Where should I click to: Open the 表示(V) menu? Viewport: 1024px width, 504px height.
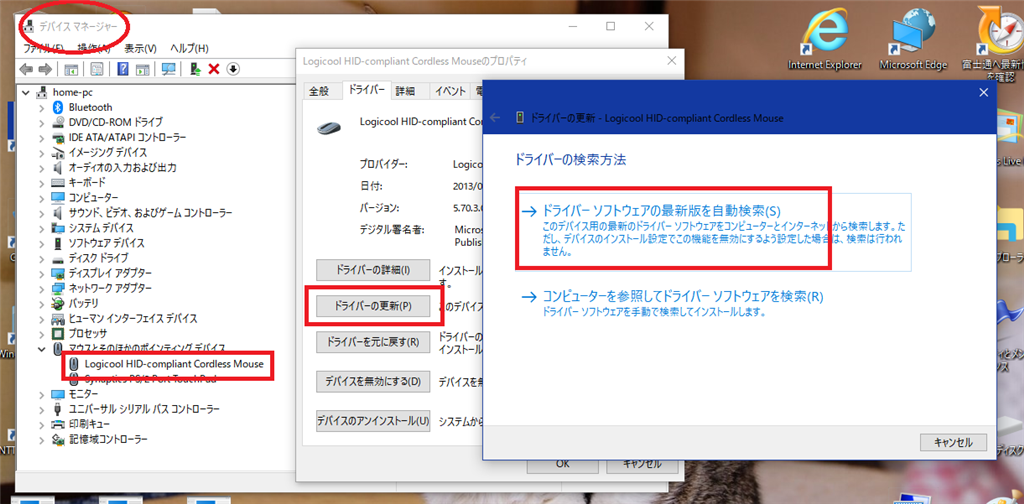[140, 48]
